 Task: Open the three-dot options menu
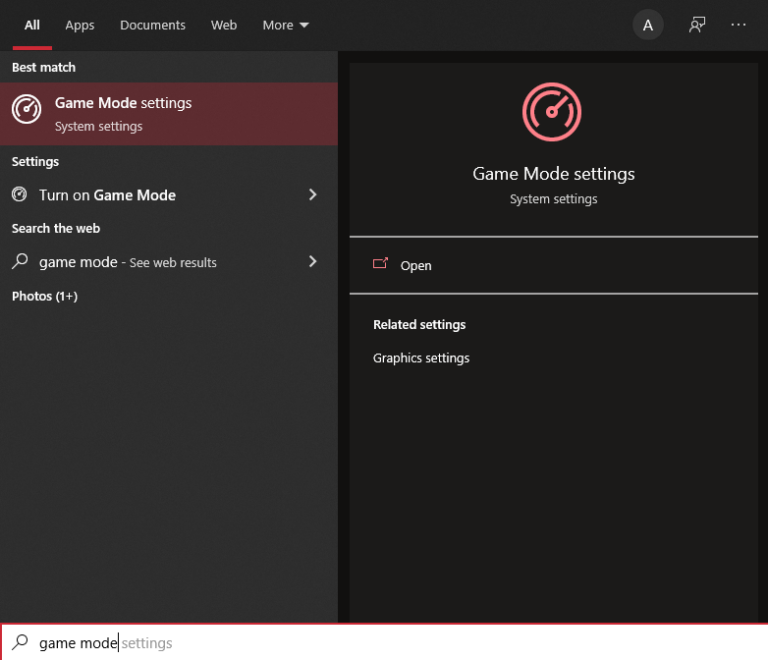point(738,24)
